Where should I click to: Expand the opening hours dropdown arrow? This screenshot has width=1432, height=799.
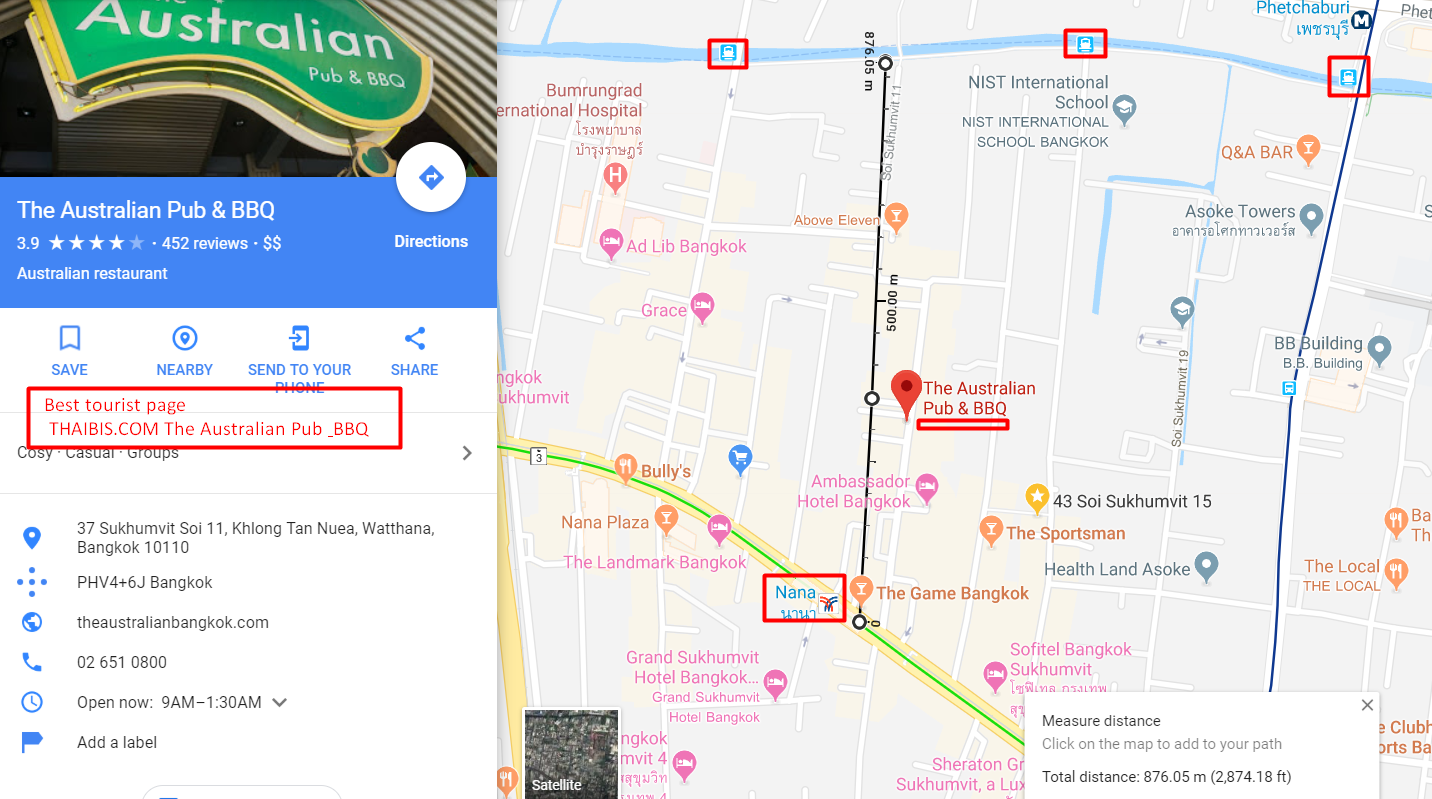click(280, 702)
